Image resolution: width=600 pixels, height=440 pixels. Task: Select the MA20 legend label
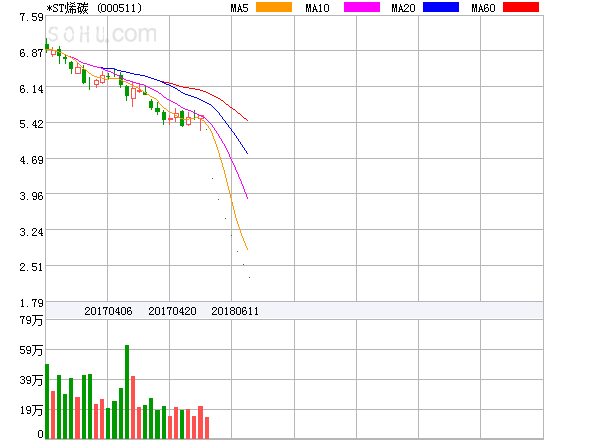403,8
